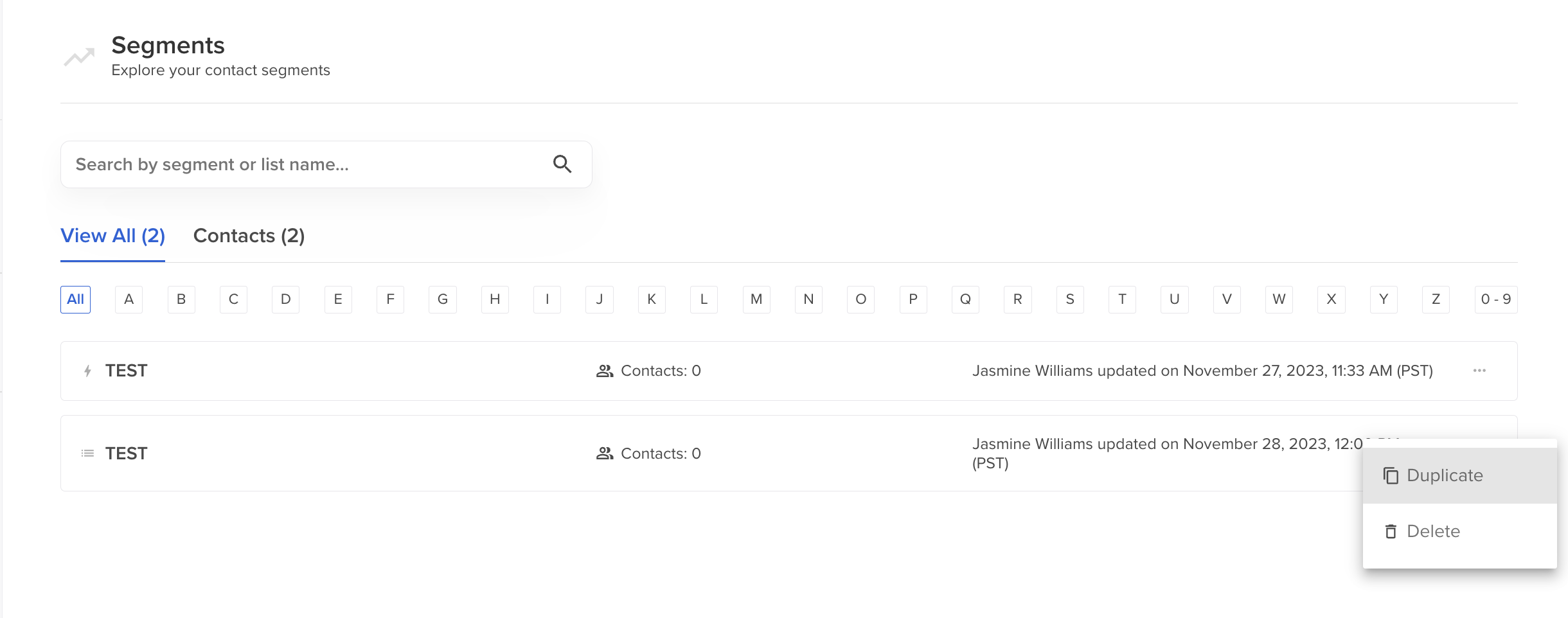The height and width of the screenshot is (618, 1568).
Task: Click the search magnifier icon
Action: point(562,164)
